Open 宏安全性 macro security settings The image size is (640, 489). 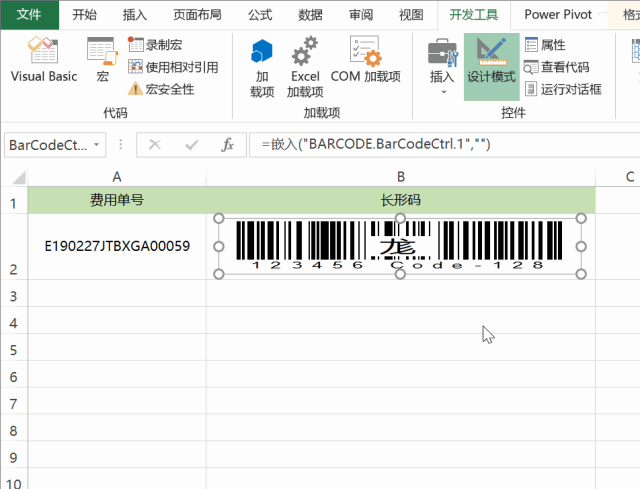pyautogui.click(x=161, y=89)
